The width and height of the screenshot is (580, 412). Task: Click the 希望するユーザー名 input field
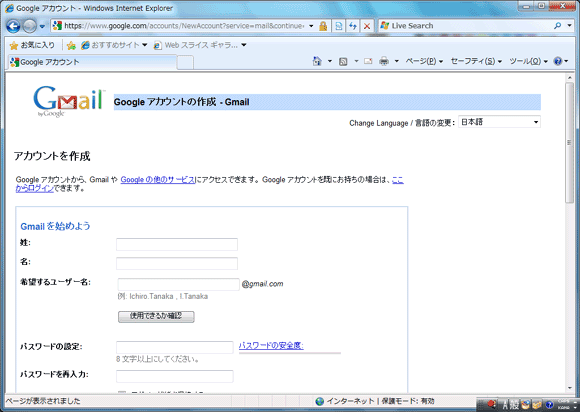point(179,284)
